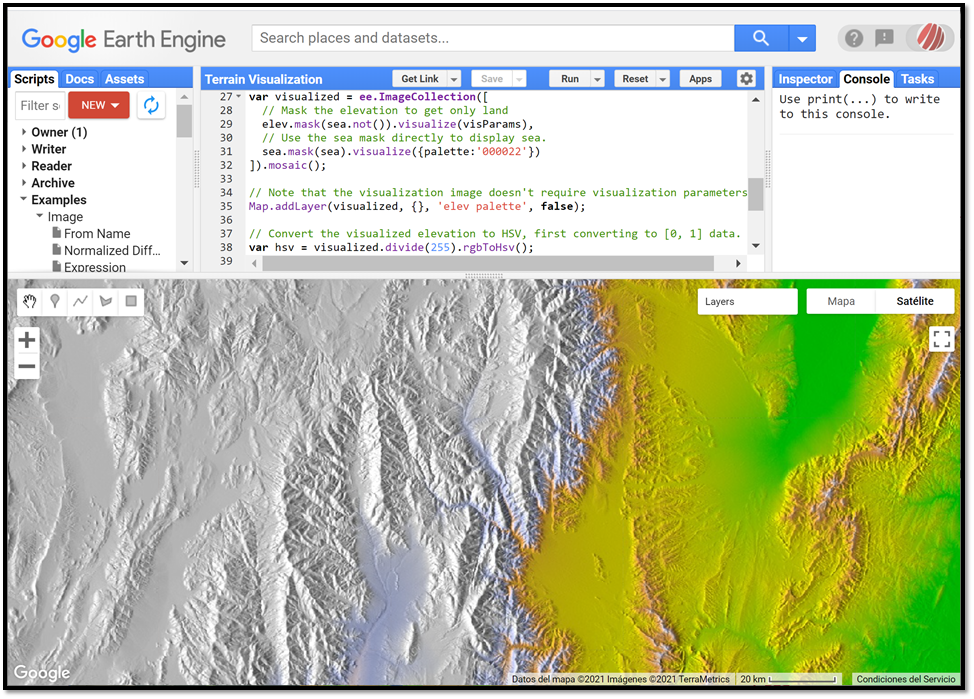Open the NEW script dropdown button

point(99,105)
